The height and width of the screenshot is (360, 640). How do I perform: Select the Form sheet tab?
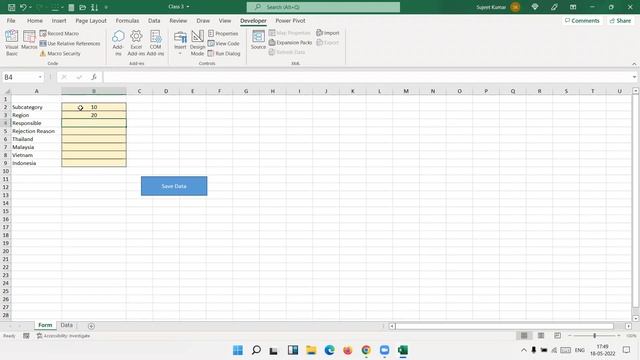[45, 325]
